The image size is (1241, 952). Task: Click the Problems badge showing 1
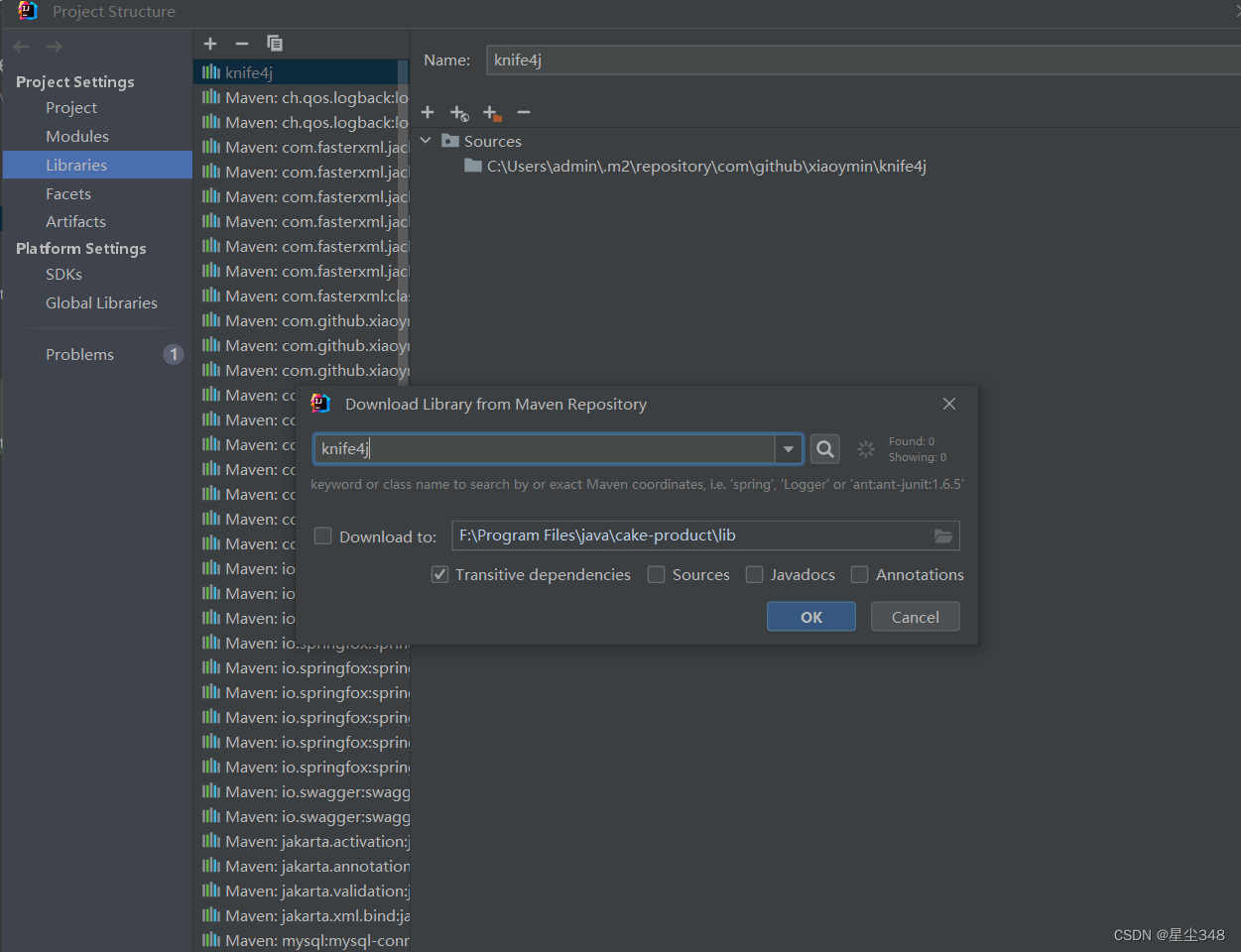coord(174,353)
